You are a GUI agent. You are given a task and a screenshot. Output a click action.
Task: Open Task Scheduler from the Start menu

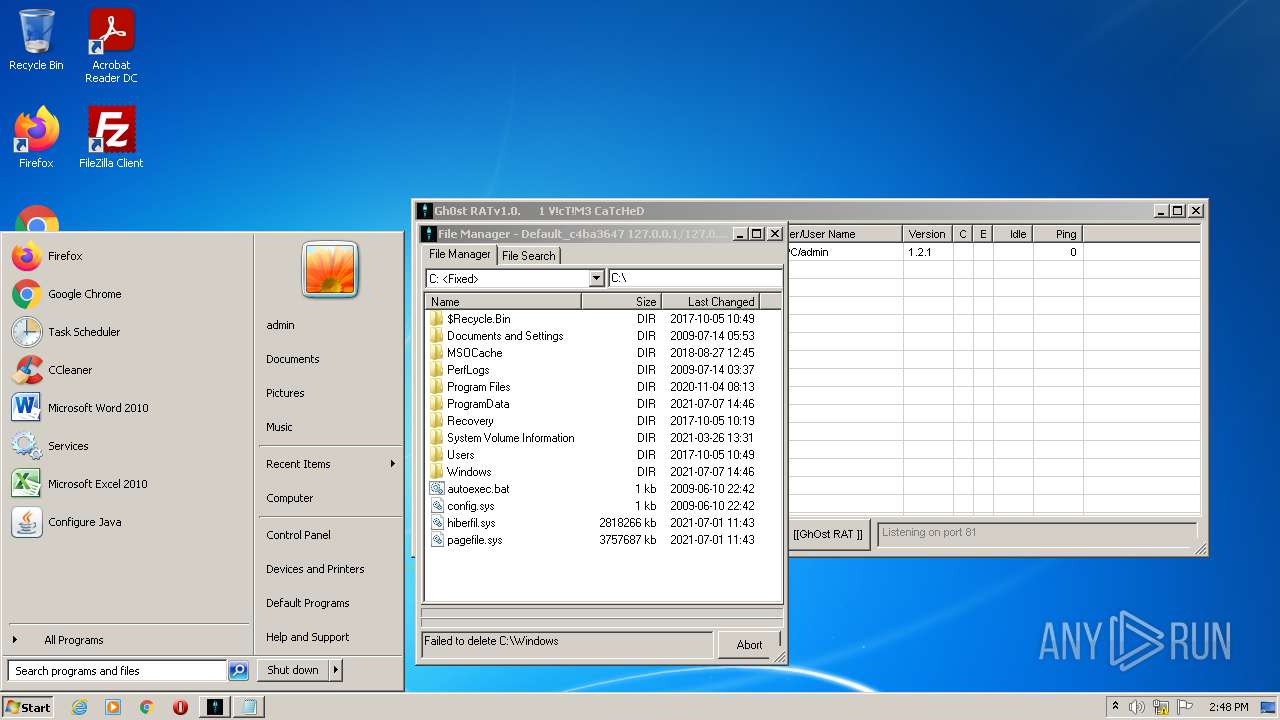coord(127,332)
